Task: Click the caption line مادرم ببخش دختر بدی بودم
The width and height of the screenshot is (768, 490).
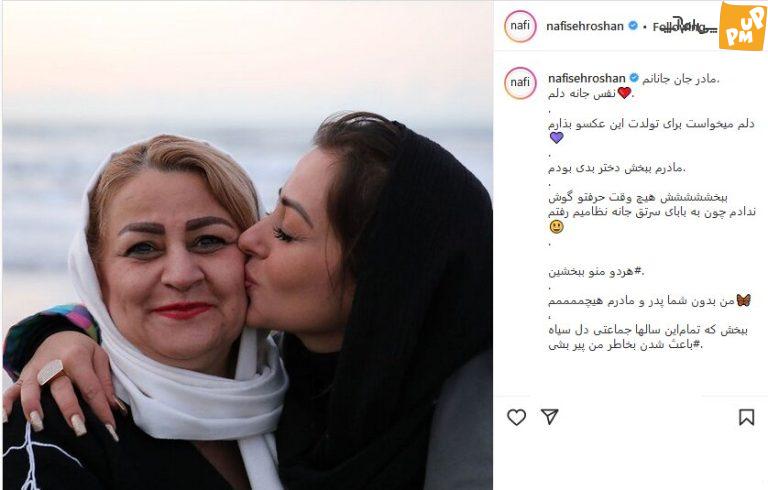Action: [617, 168]
